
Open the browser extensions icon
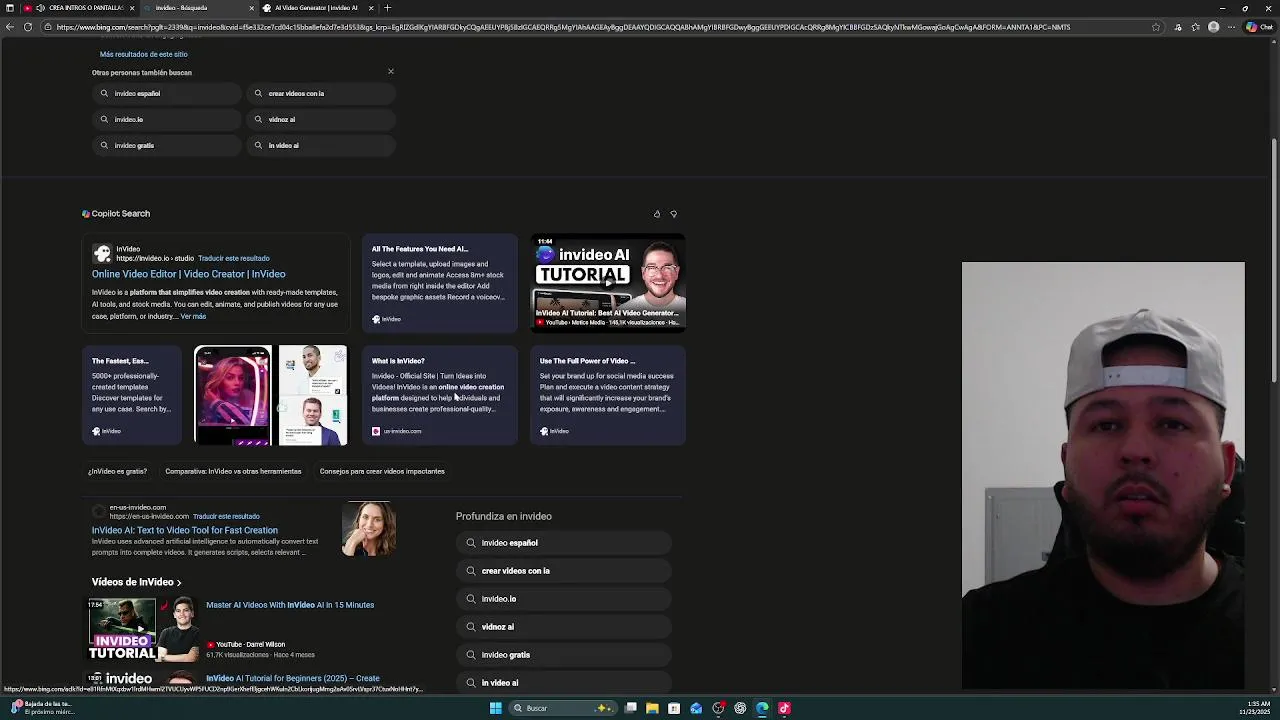[x=1177, y=27]
